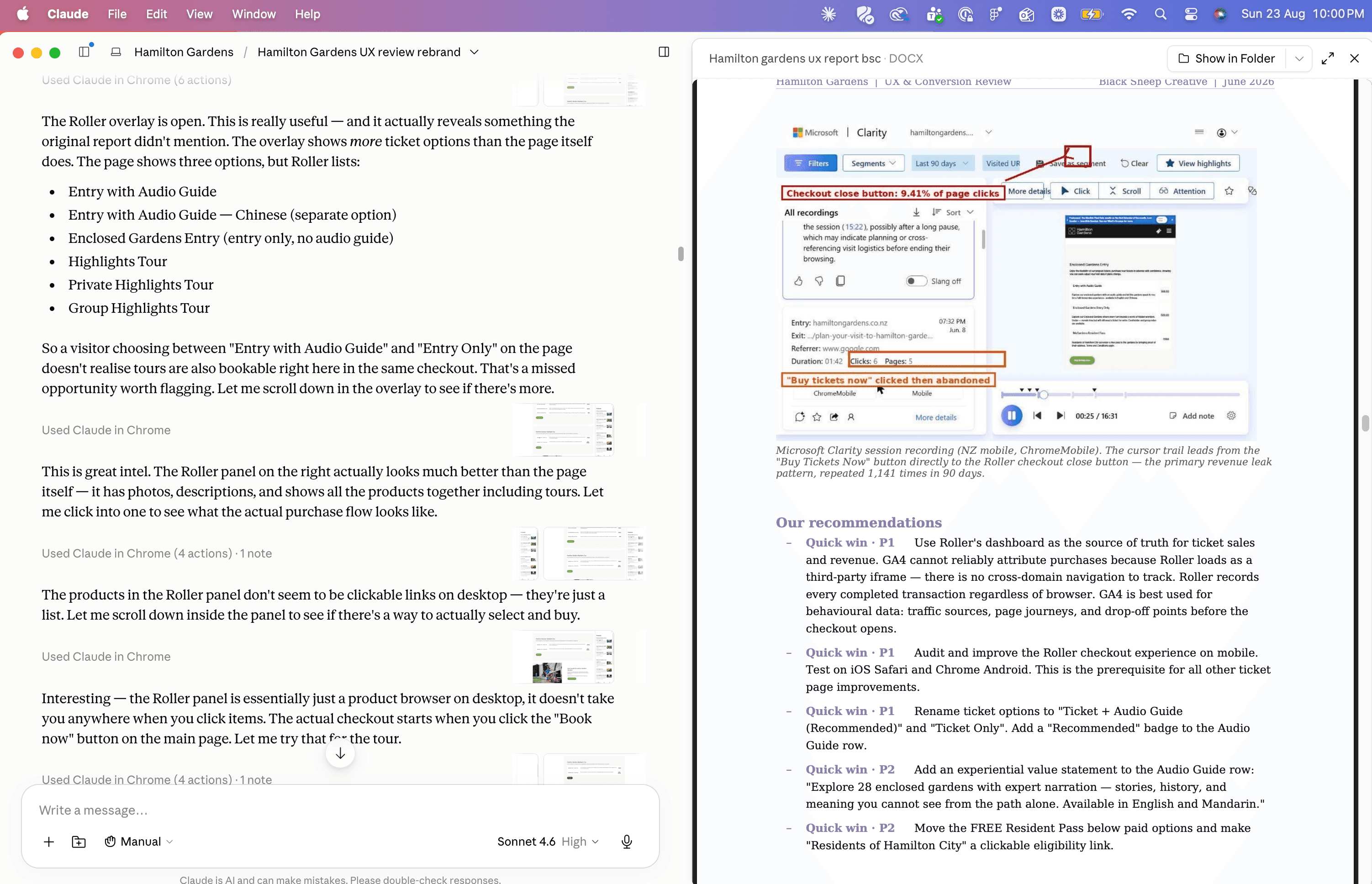Viewport: 1372px width, 884px height.
Task: Open the File menu
Action: 117,14
